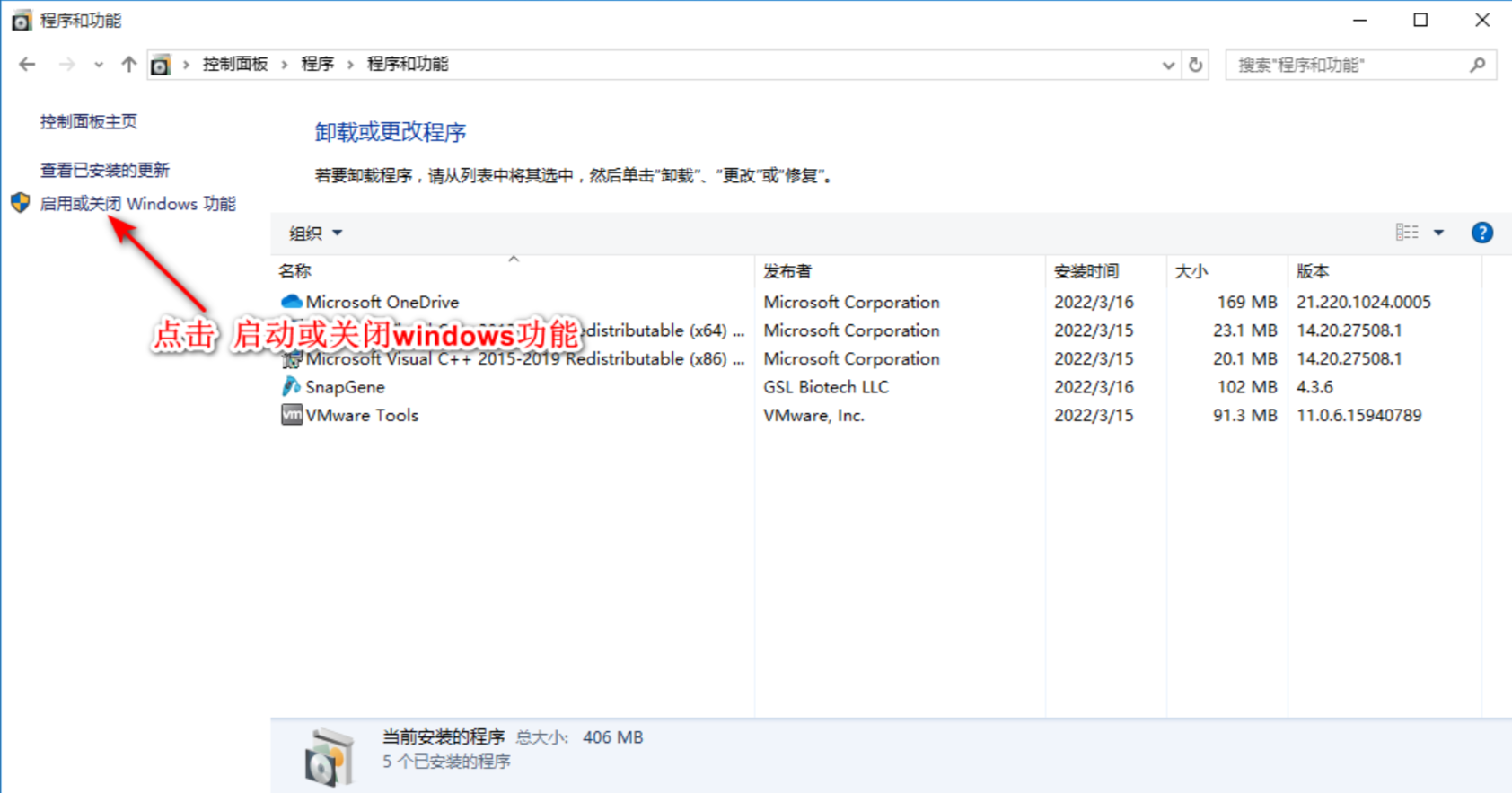Minimize the 程序和功能 window
1512x793 pixels.
coord(1360,20)
